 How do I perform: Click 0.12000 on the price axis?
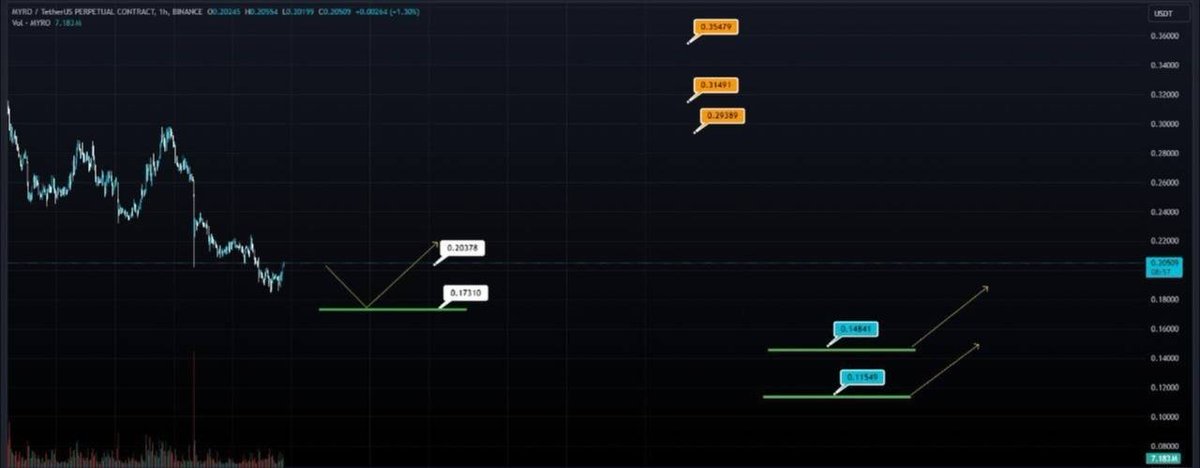tap(1166, 387)
